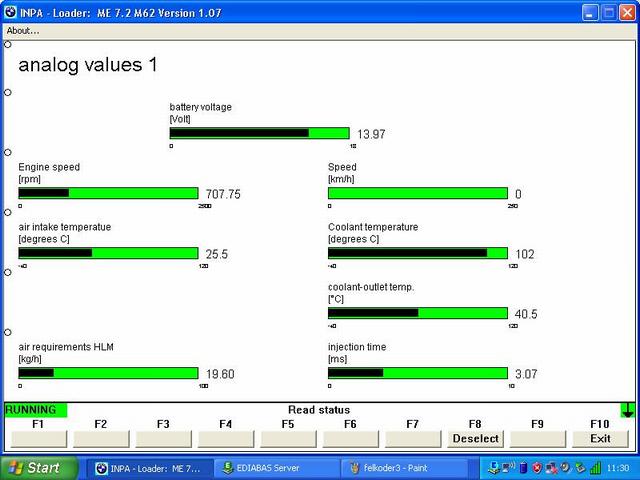Open the About... menu
The height and width of the screenshot is (480, 640).
click(23, 30)
